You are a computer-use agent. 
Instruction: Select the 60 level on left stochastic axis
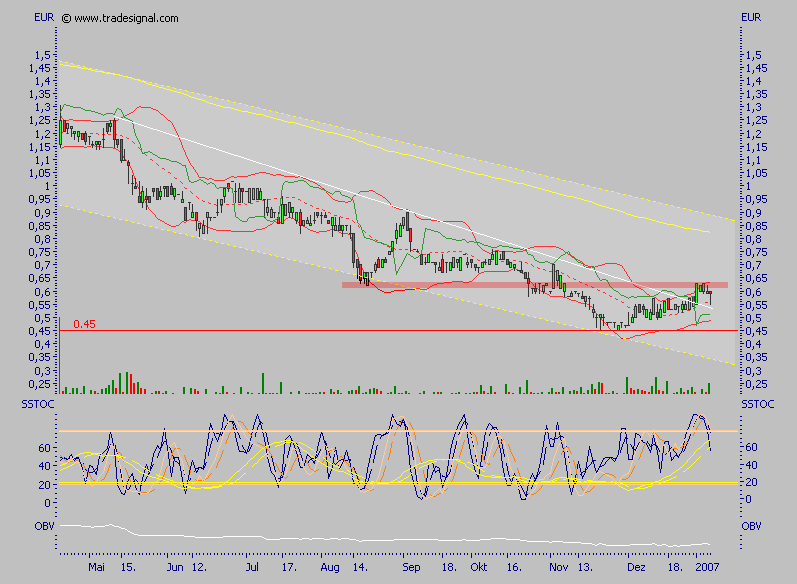tap(45, 448)
